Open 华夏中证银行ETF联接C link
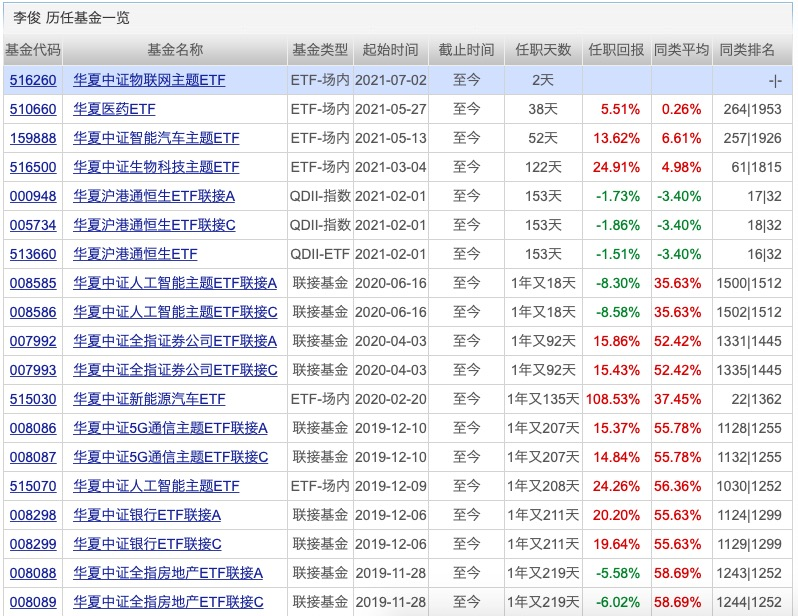This screenshot has width=798, height=616. [x=148, y=545]
